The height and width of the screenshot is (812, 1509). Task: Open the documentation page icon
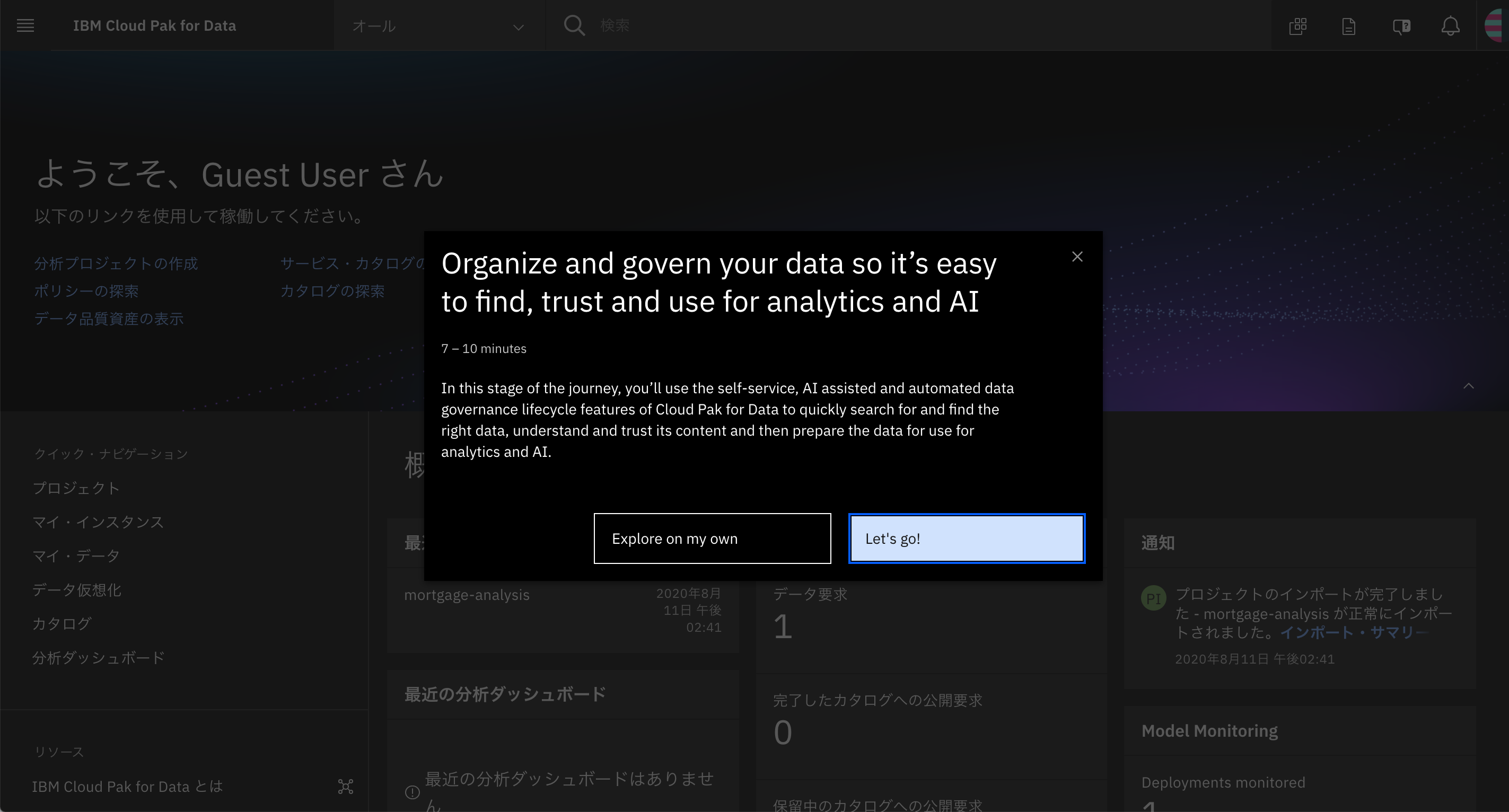coord(1348,26)
